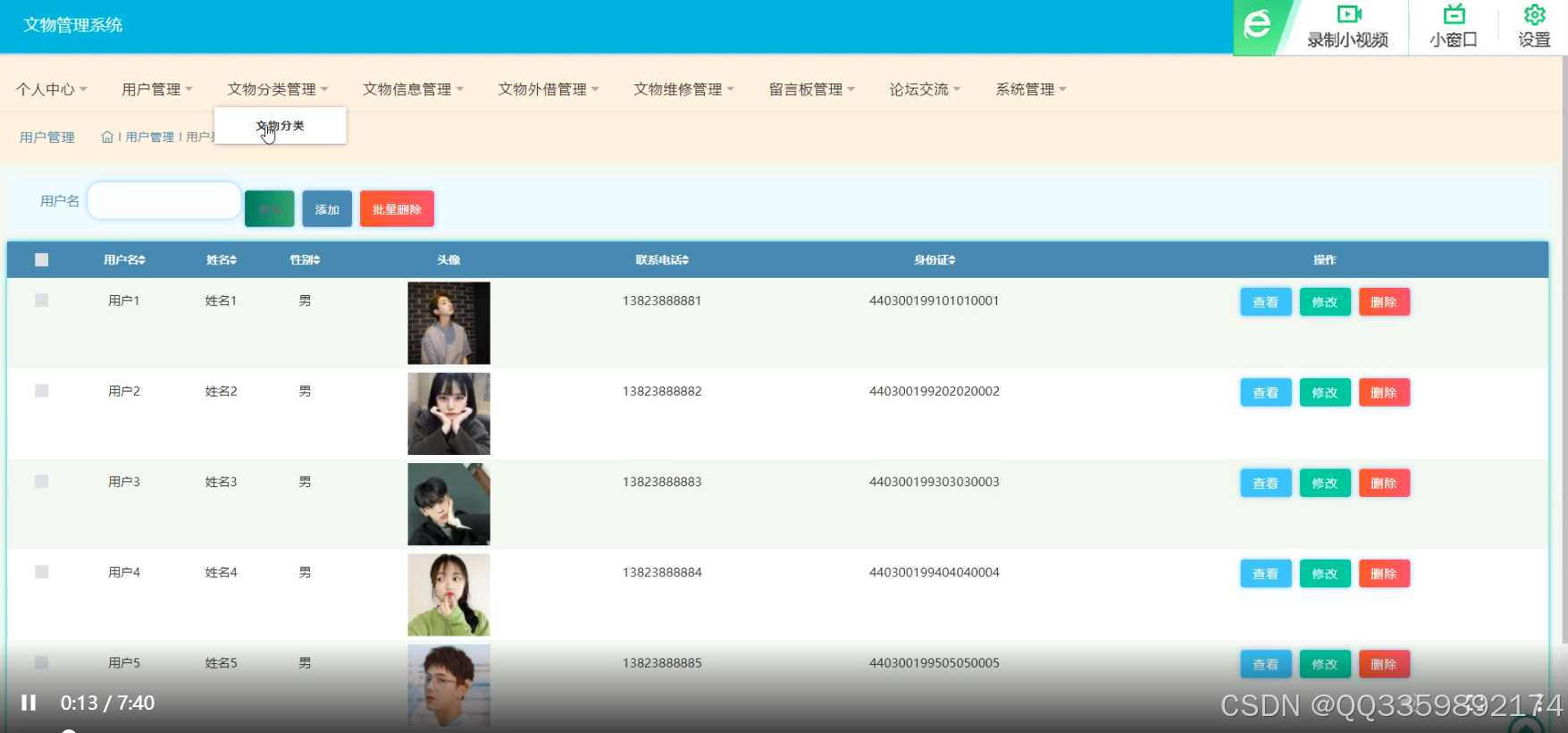Click 查看 for 用户2
The image size is (1568, 733).
click(1265, 392)
